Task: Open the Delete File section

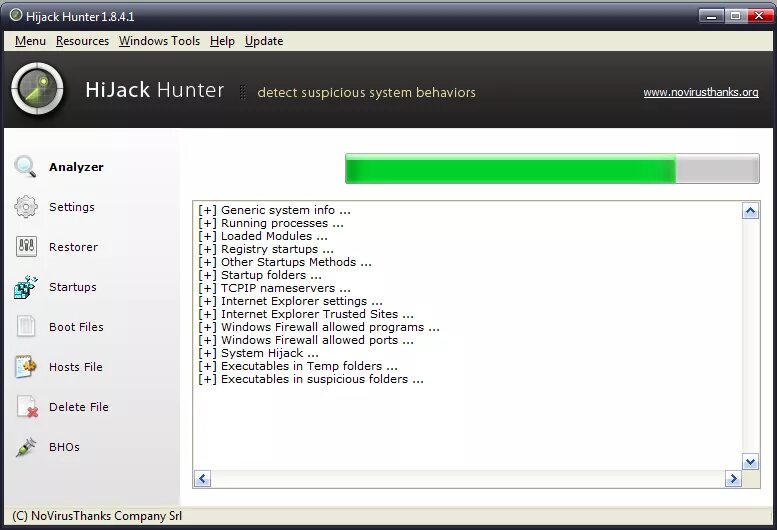Action: (79, 407)
